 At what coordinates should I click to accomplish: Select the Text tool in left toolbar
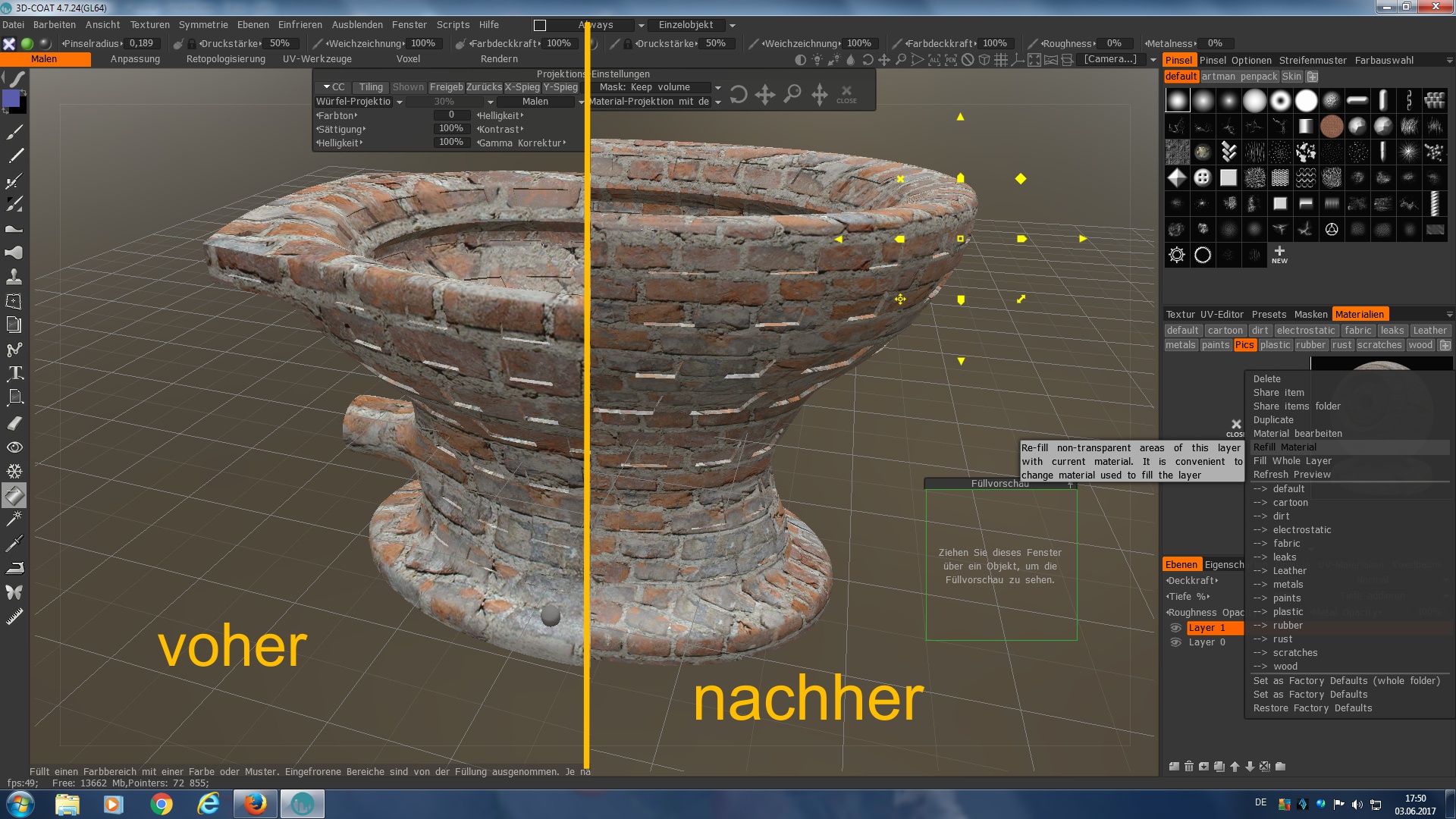(14, 373)
